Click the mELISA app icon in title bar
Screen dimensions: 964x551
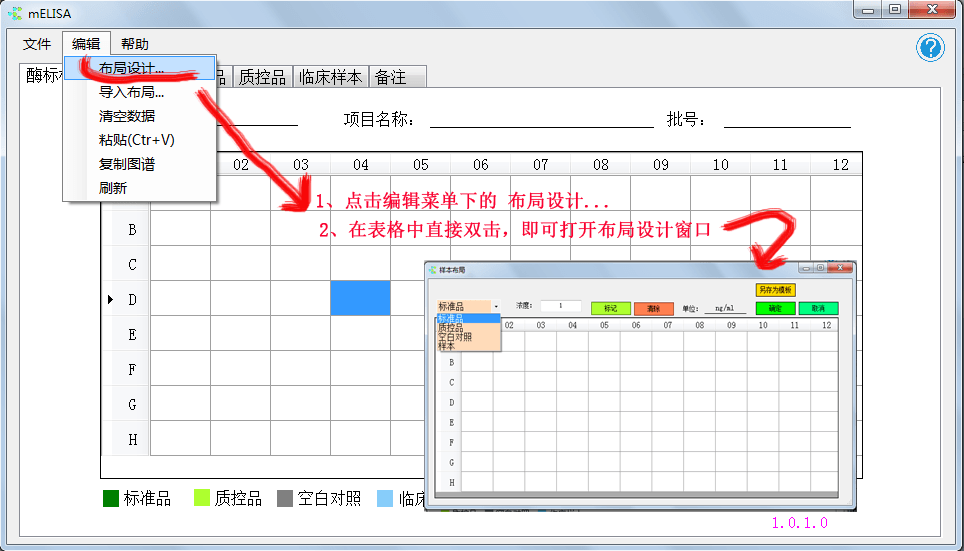click(15, 12)
